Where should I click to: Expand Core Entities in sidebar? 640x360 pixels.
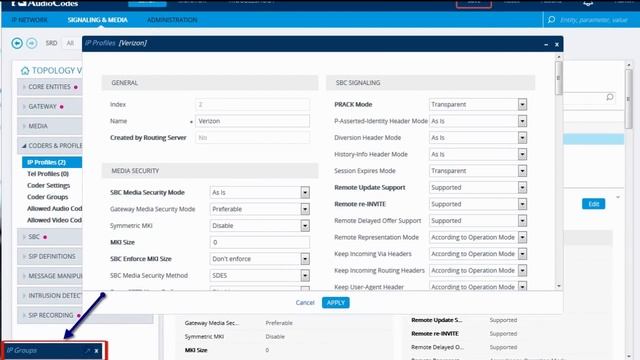(49, 87)
